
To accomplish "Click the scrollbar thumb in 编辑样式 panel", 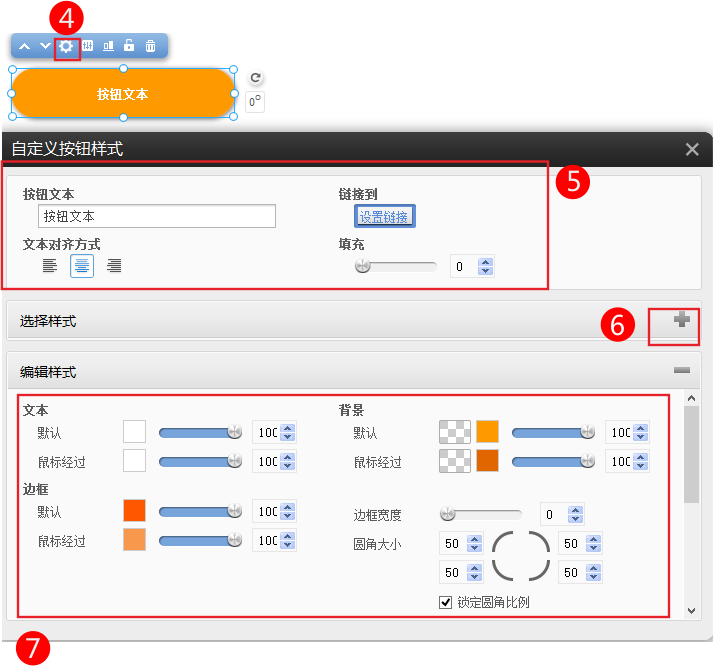I will tap(692, 455).
